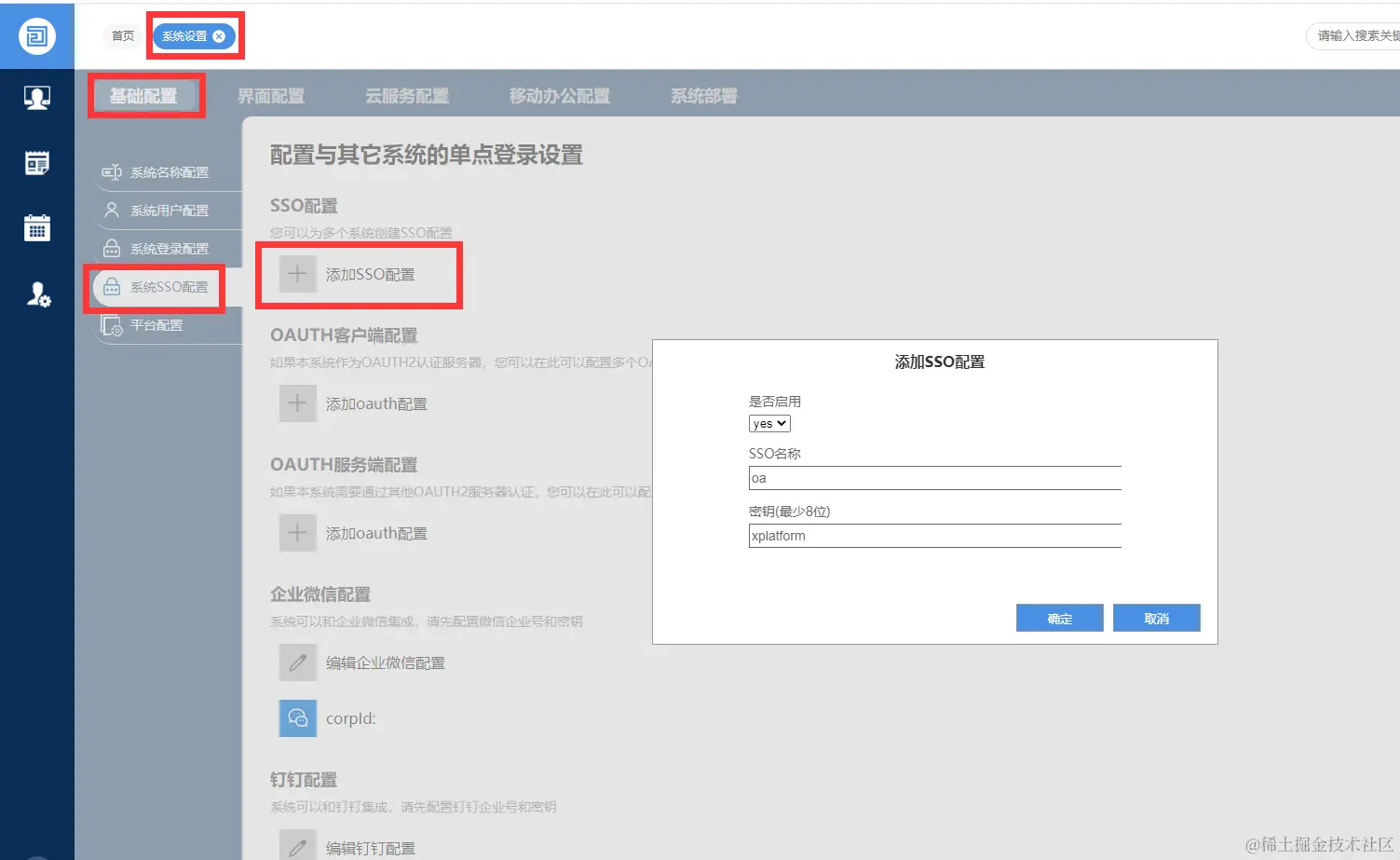This screenshot has width=1400, height=860.
Task: Switch to the 首页 tab
Action: click(x=123, y=36)
